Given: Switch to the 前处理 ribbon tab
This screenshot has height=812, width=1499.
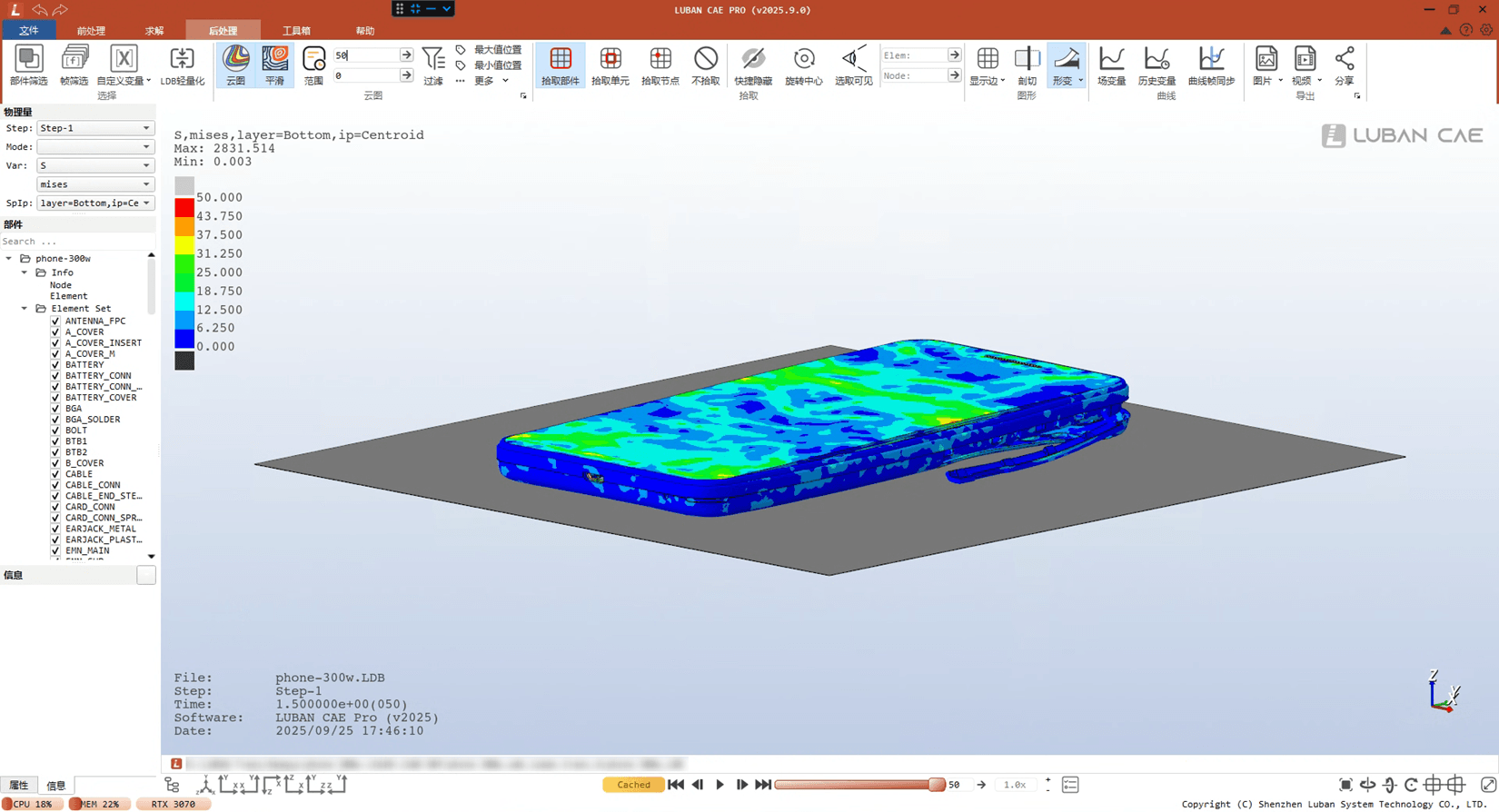Looking at the screenshot, I should point(91,31).
